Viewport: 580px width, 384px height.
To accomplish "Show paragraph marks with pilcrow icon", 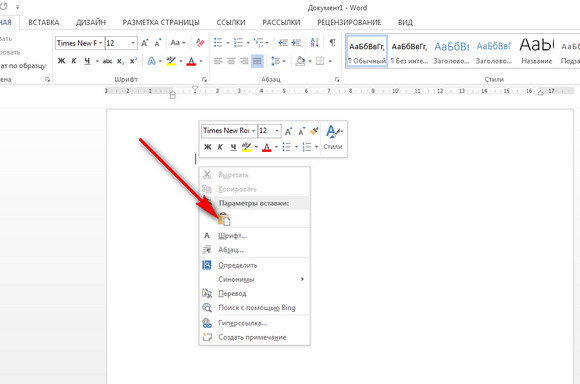I will [x=333, y=43].
